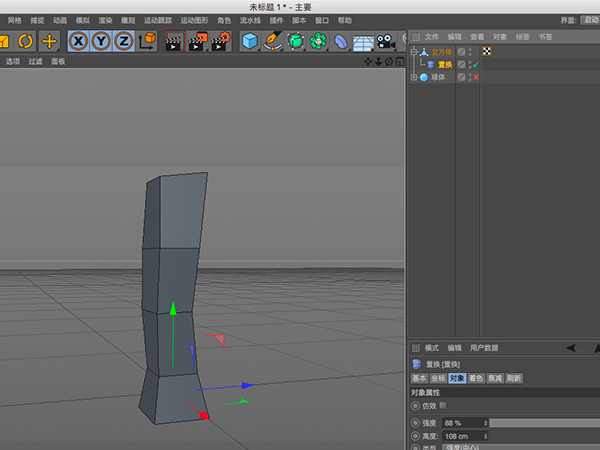This screenshot has height=450, width=600.
Task: Switch to the 刷新 tab
Action: [514, 378]
